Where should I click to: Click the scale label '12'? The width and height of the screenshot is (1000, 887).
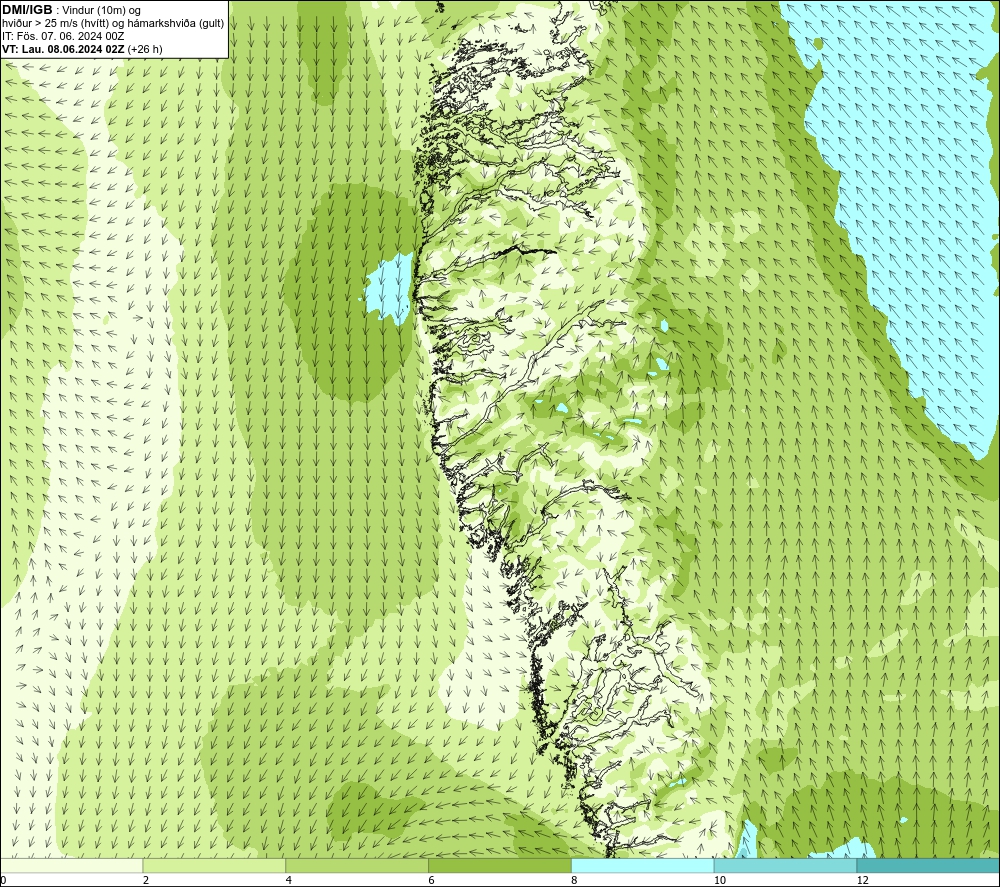[x=862, y=881]
